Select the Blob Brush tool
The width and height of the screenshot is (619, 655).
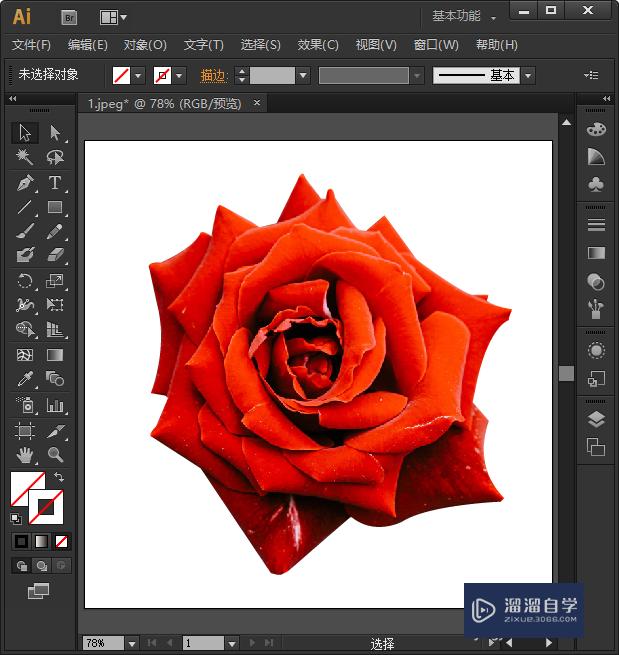pyautogui.click(x=25, y=255)
